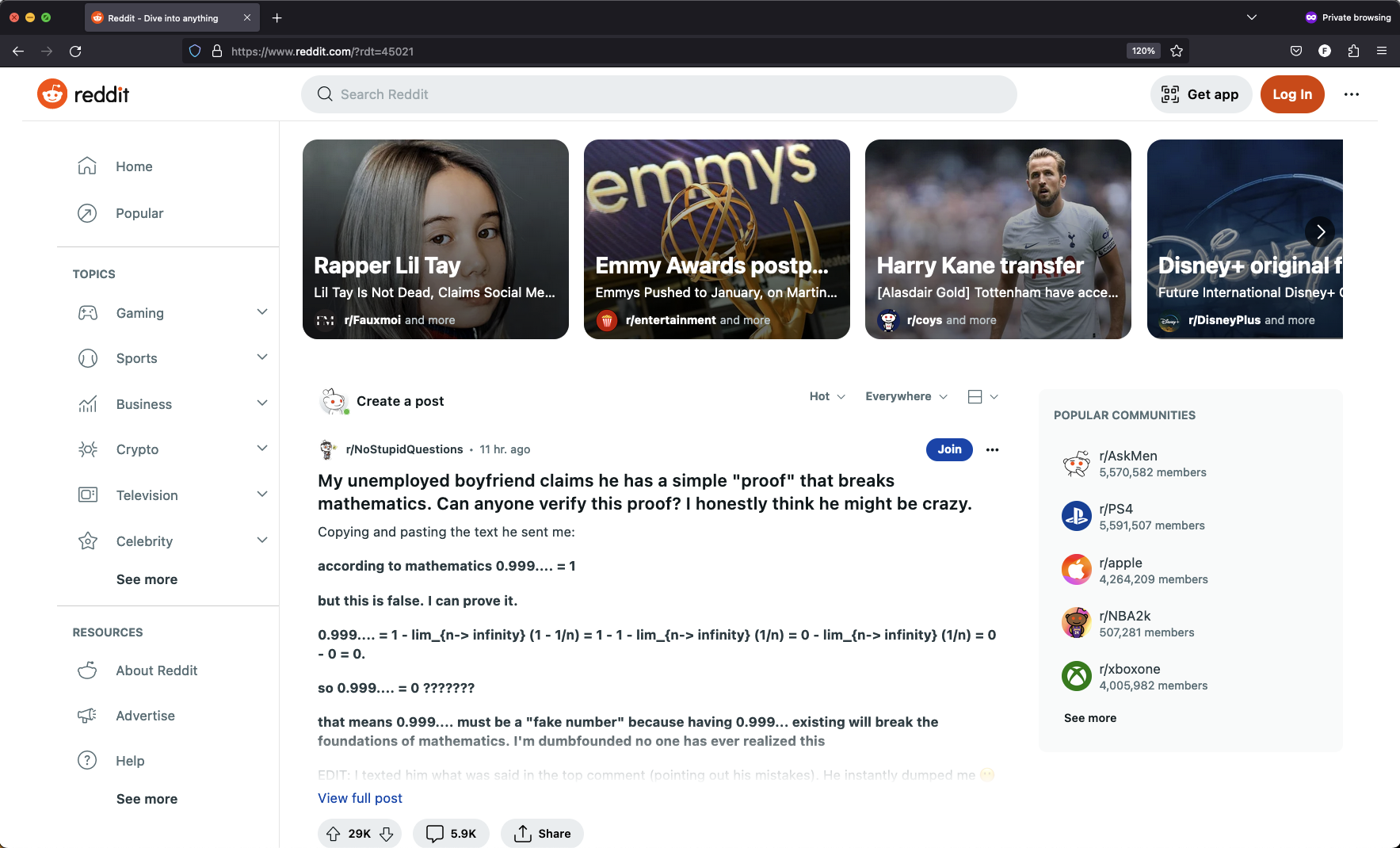Click the 120% zoom level indicator
Image resolution: width=1400 pixels, height=848 pixels.
click(1143, 52)
